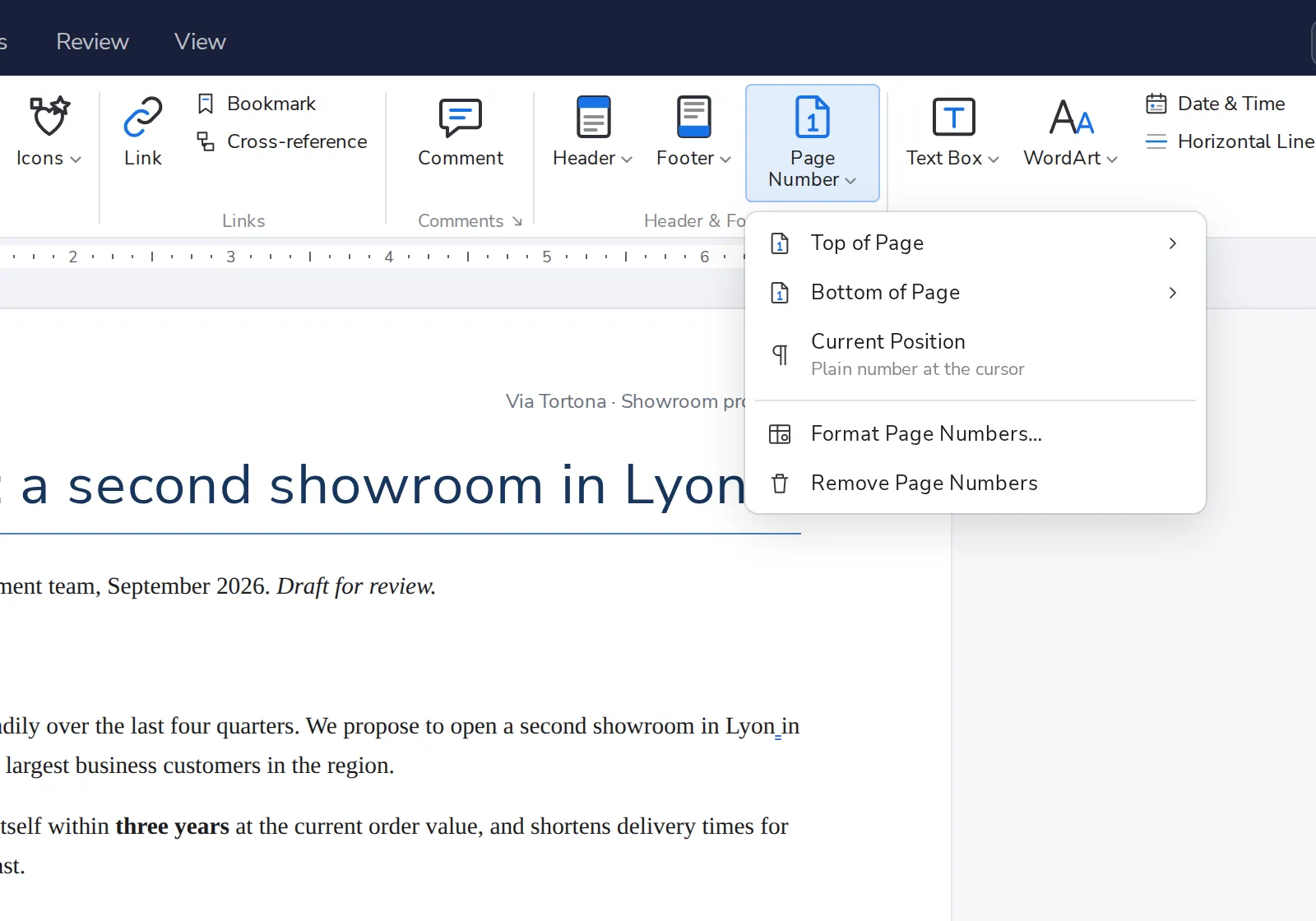
Task: Click the Horizontal Line button label
Action: point(1246,141)
